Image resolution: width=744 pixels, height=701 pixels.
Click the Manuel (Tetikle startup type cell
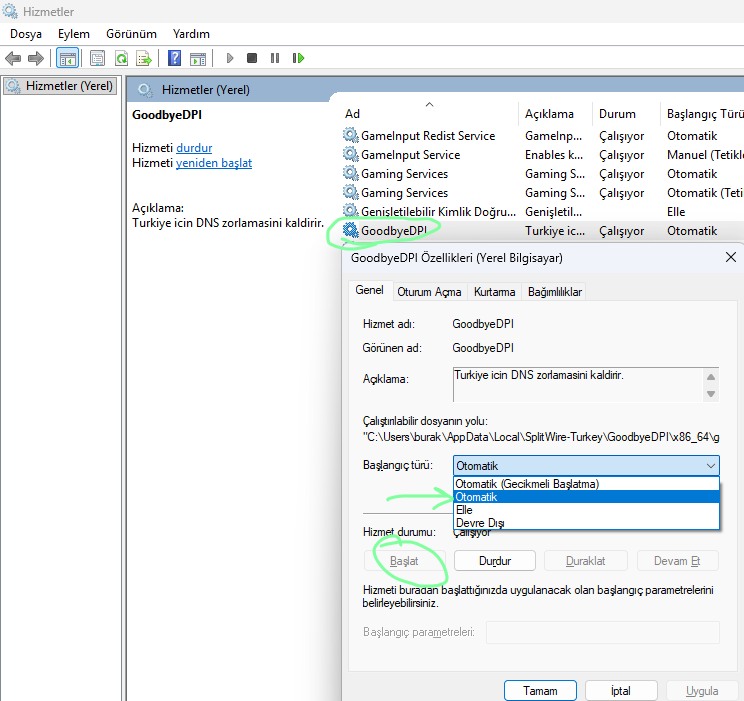(x=705, y=155)
